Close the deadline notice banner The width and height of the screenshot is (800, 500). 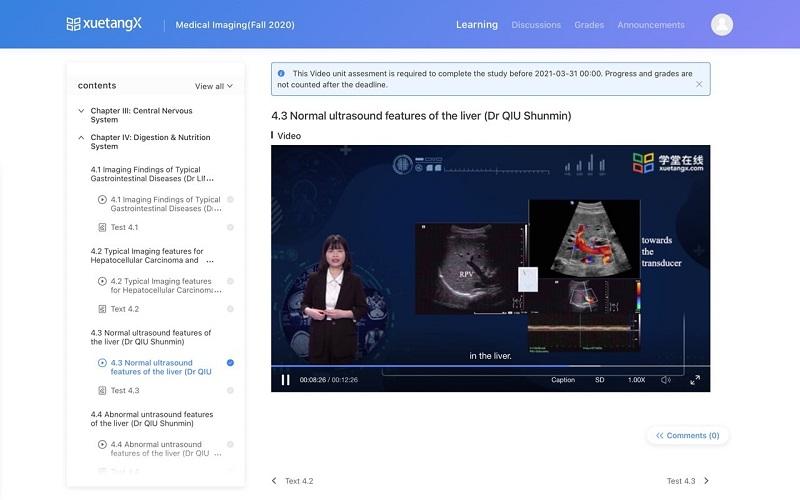click(699, 84)
